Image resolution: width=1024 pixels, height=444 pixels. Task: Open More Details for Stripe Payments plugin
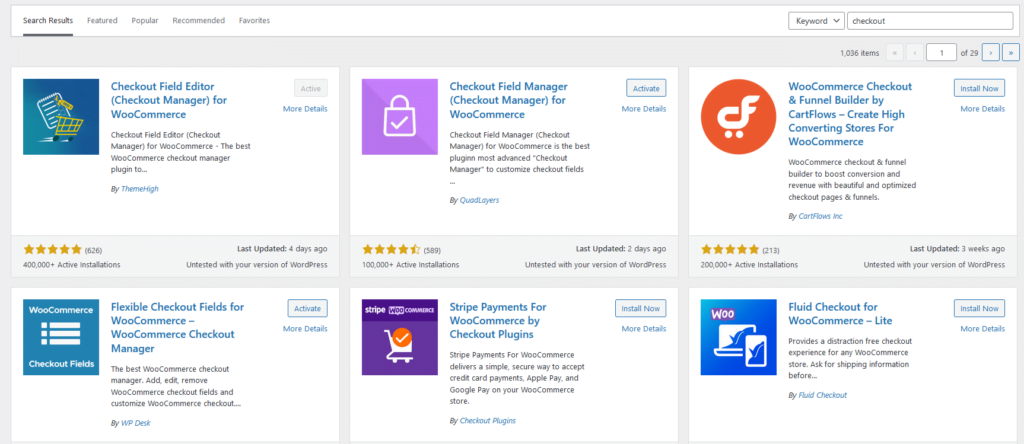pyautogui.click(x=644, y=328)
